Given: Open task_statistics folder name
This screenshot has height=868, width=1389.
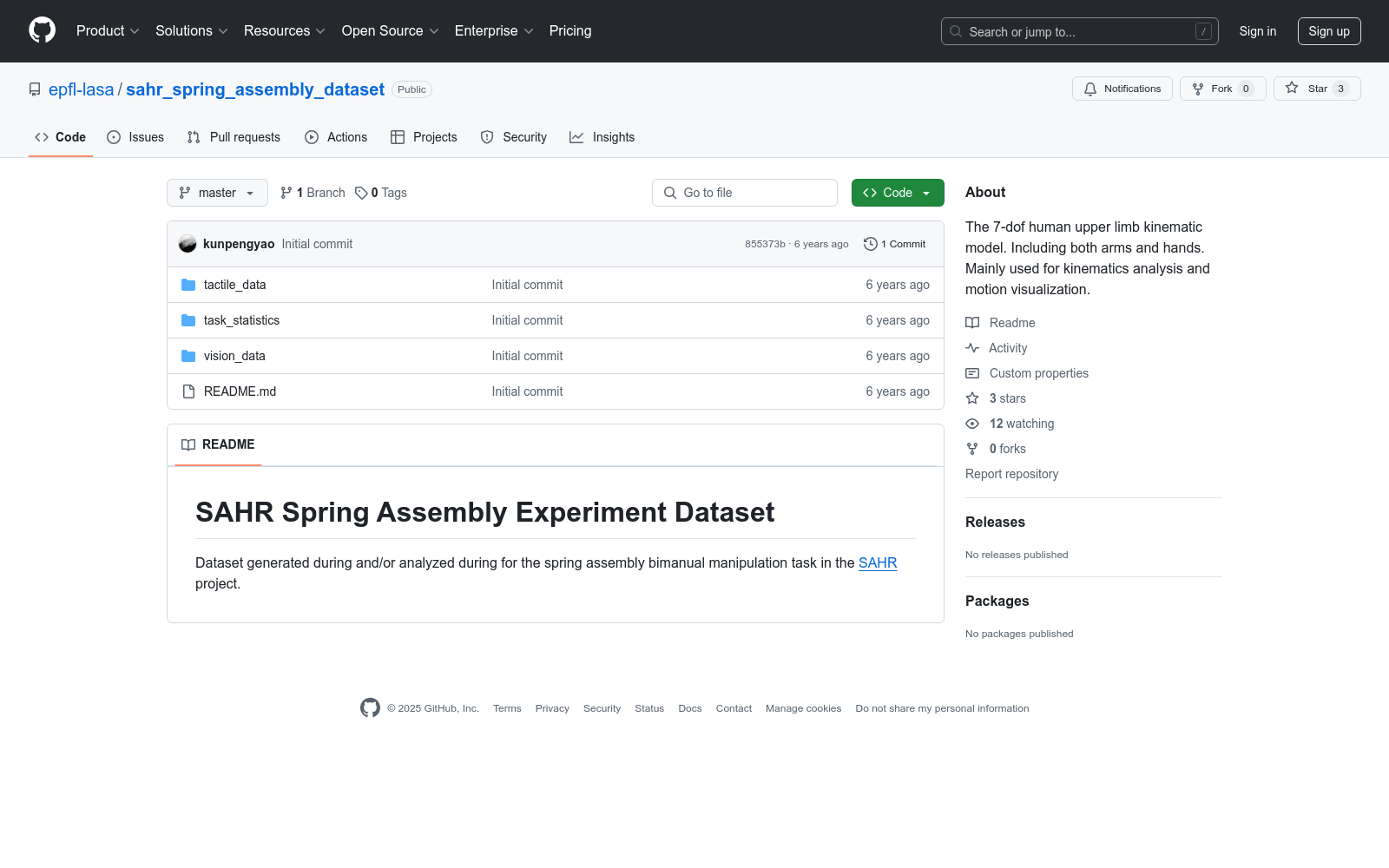Looking at the screenshot, I should tap(241, 320).
